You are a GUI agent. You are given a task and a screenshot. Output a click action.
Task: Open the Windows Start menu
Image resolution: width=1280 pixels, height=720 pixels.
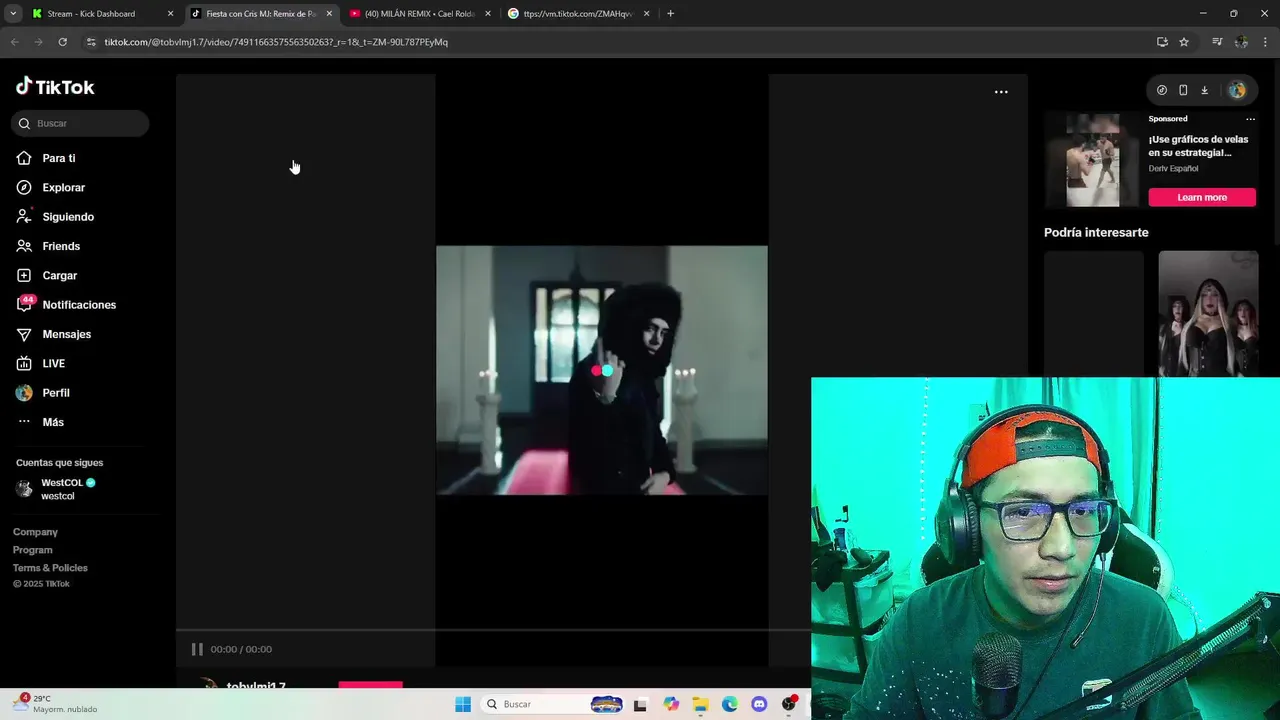pos(463,704)
